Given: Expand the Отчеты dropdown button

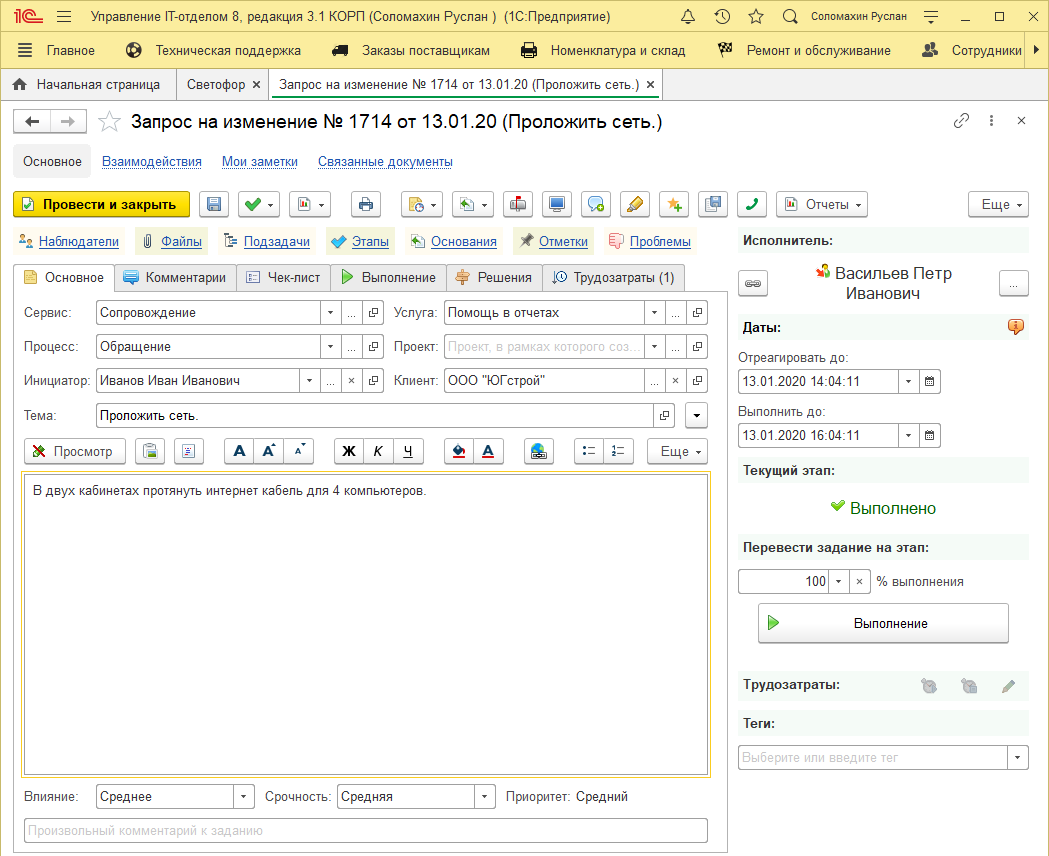Looking at the screenshot, I should [821, 204].
